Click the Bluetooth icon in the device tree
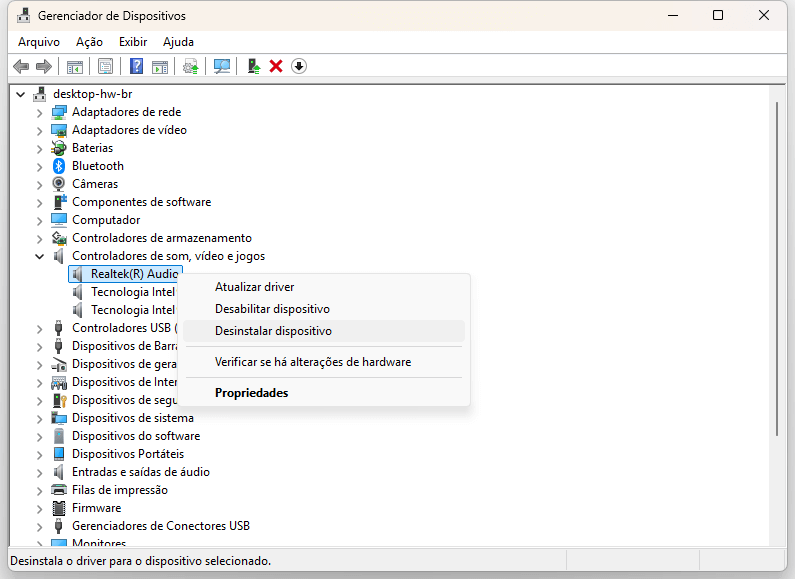795x579 pixels. pos(59,166)
